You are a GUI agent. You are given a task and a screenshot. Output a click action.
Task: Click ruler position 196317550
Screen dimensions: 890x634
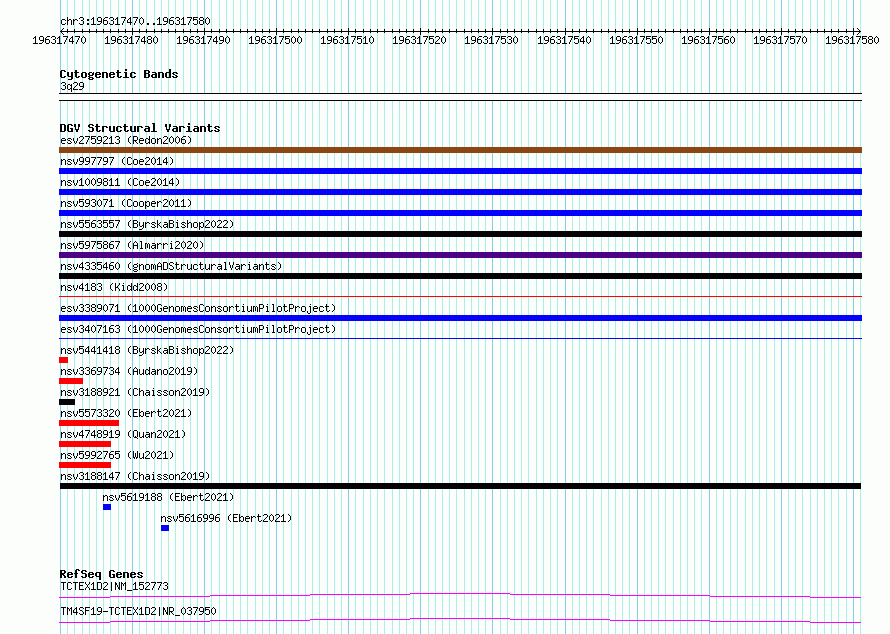click(636, 40)
